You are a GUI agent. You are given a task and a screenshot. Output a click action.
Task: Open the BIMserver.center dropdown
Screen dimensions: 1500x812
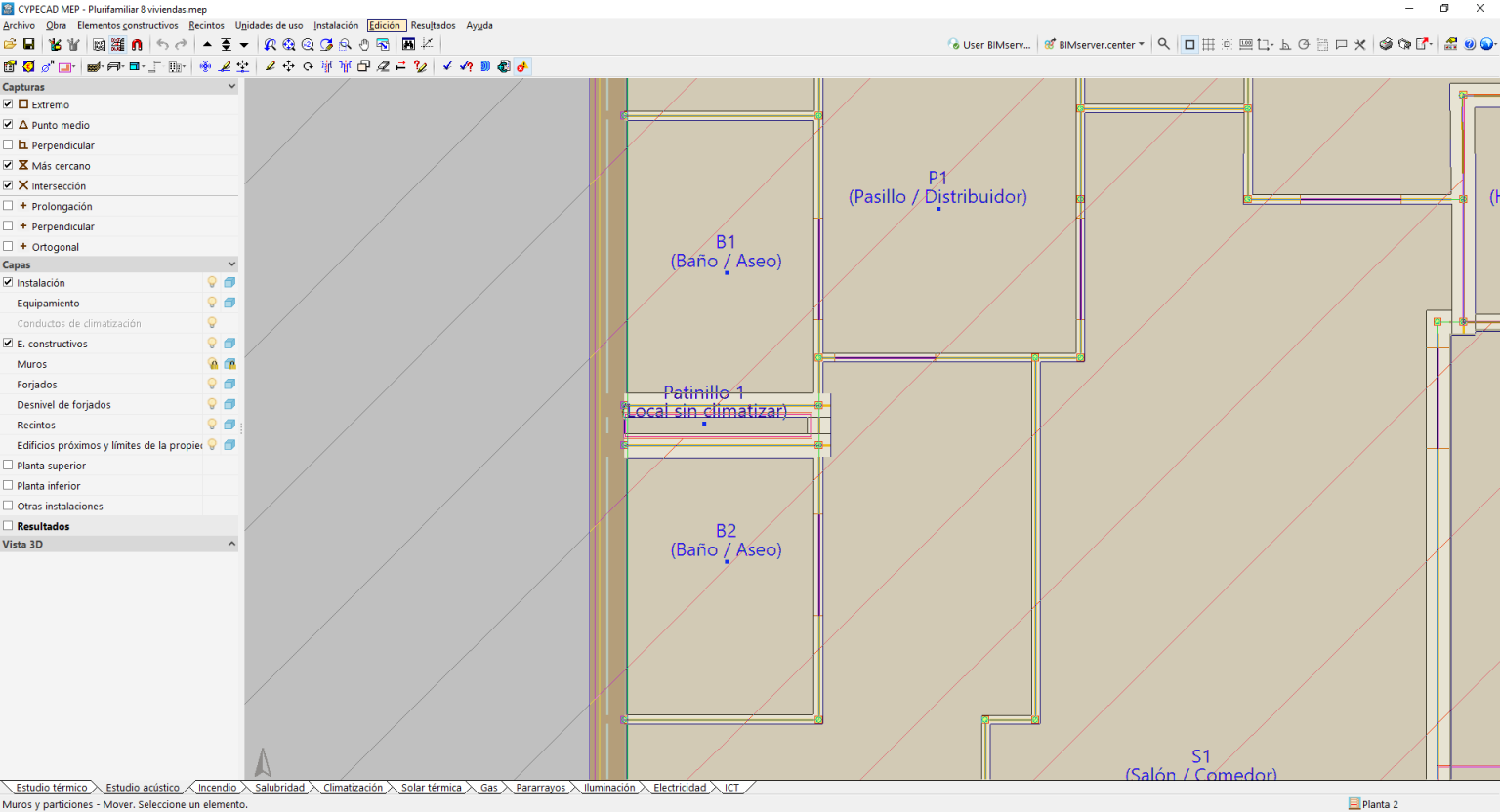(1093, 44)
